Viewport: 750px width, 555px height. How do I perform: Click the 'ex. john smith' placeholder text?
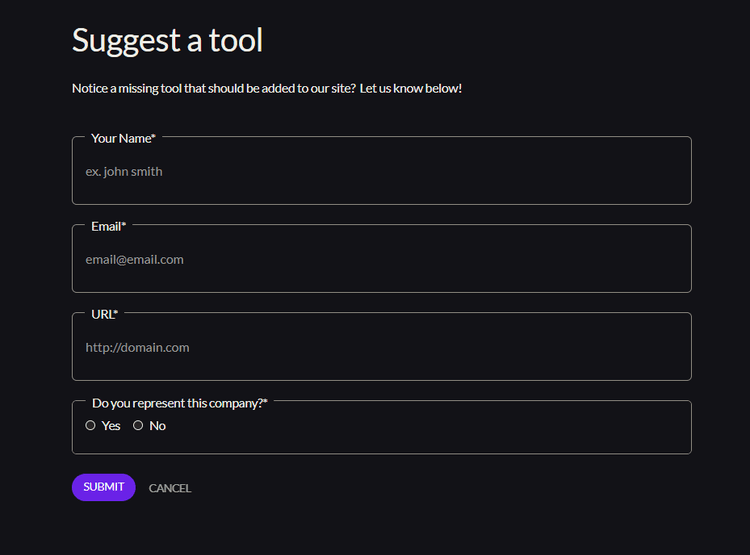point(124,172)
